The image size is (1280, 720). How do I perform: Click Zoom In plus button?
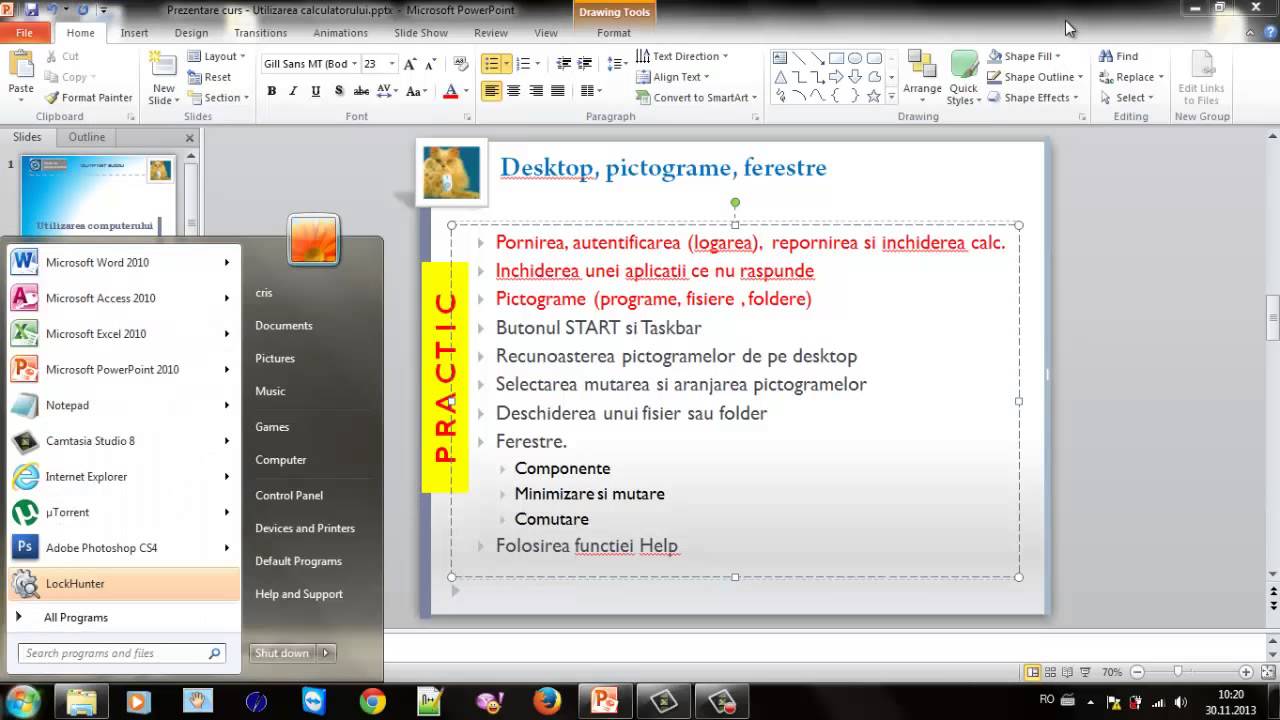[1246, 672]
